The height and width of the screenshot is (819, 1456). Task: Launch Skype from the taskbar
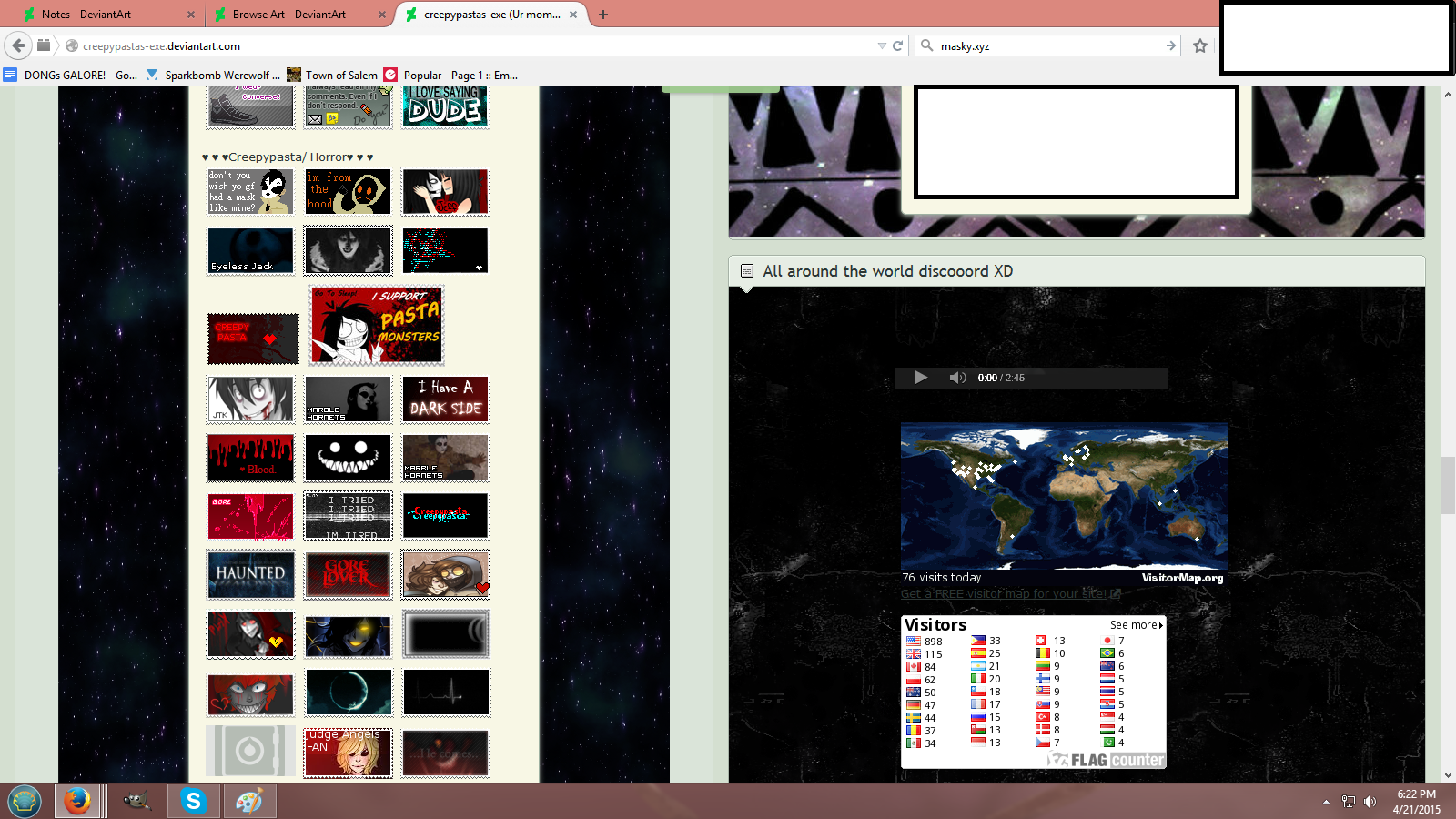click(193, 801)
